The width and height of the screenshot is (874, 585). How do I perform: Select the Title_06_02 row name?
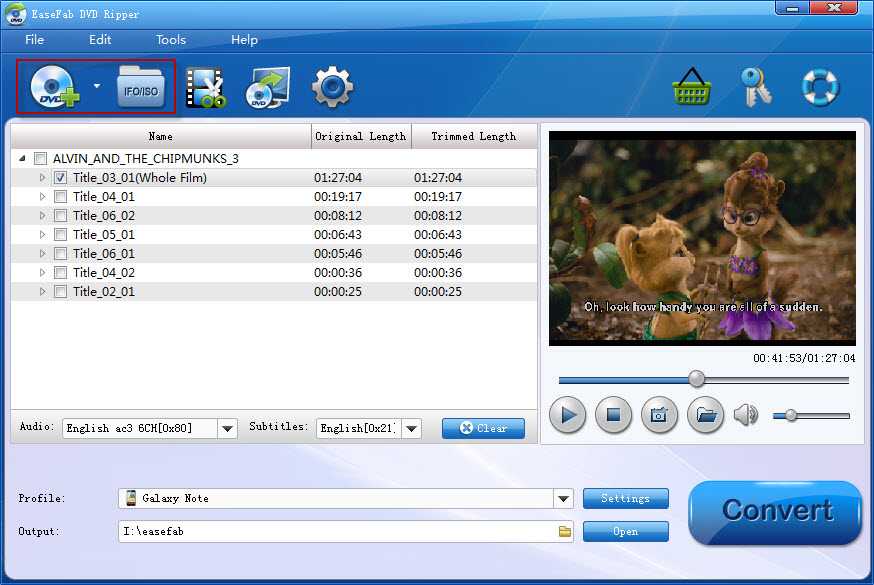(x=104, y=216)
